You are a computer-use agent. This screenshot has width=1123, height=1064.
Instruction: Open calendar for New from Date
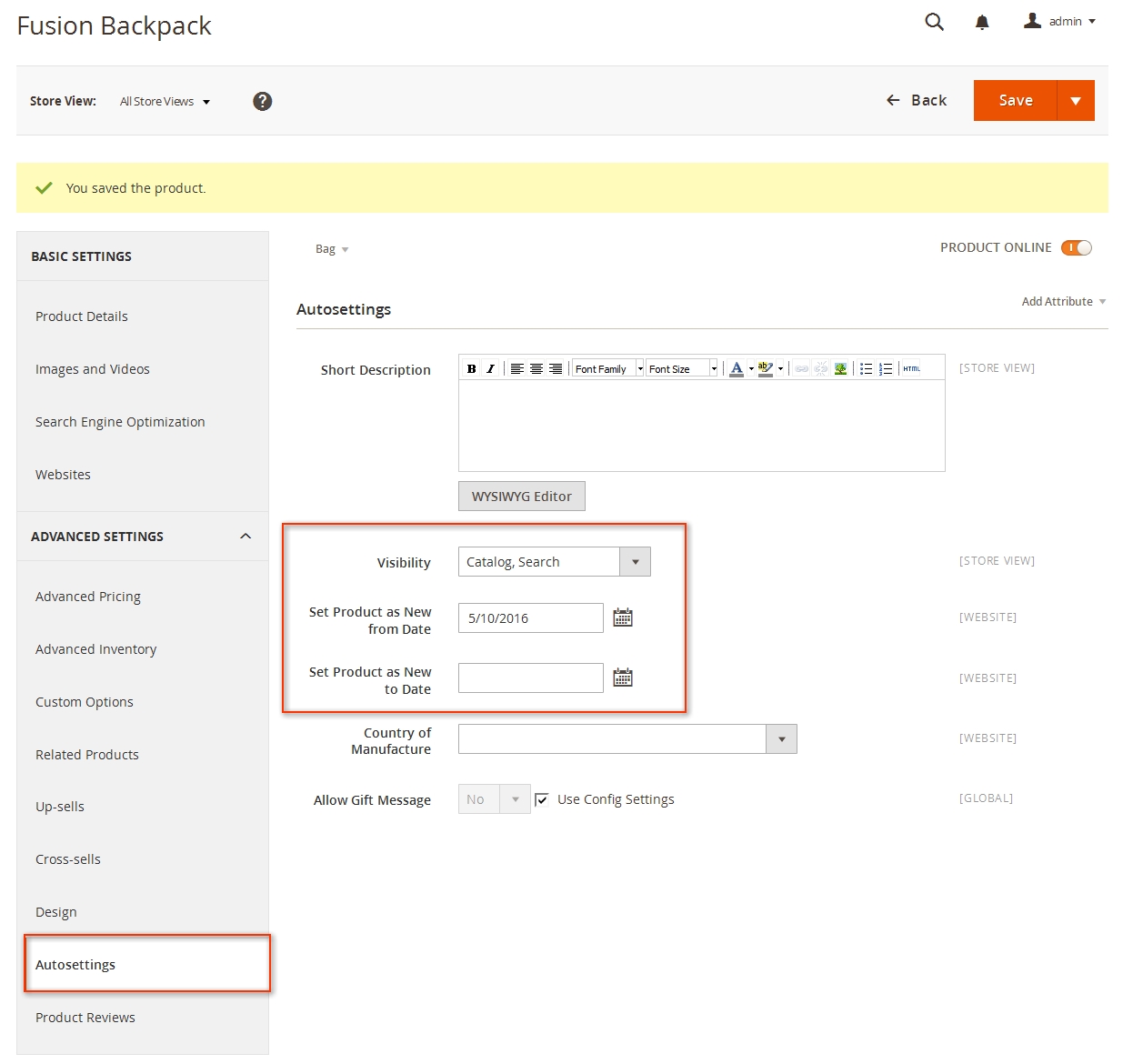pos(623,618)
